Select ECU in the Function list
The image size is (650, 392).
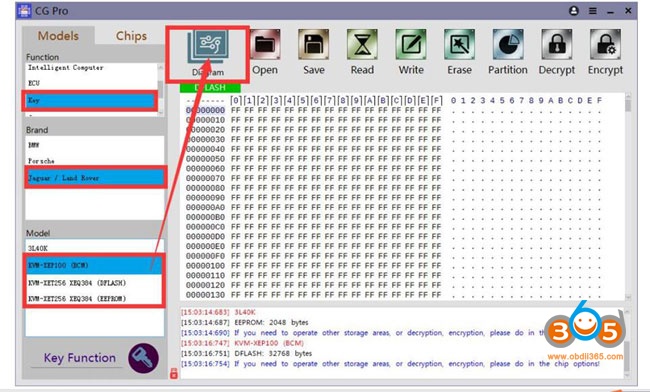tap(91, 83)
